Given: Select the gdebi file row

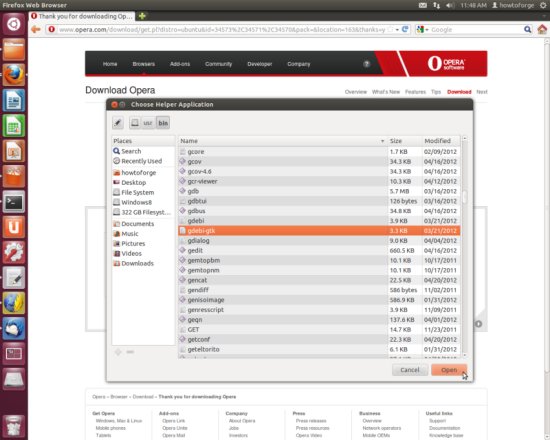Looking at the screenshot, I should [319, 221].
